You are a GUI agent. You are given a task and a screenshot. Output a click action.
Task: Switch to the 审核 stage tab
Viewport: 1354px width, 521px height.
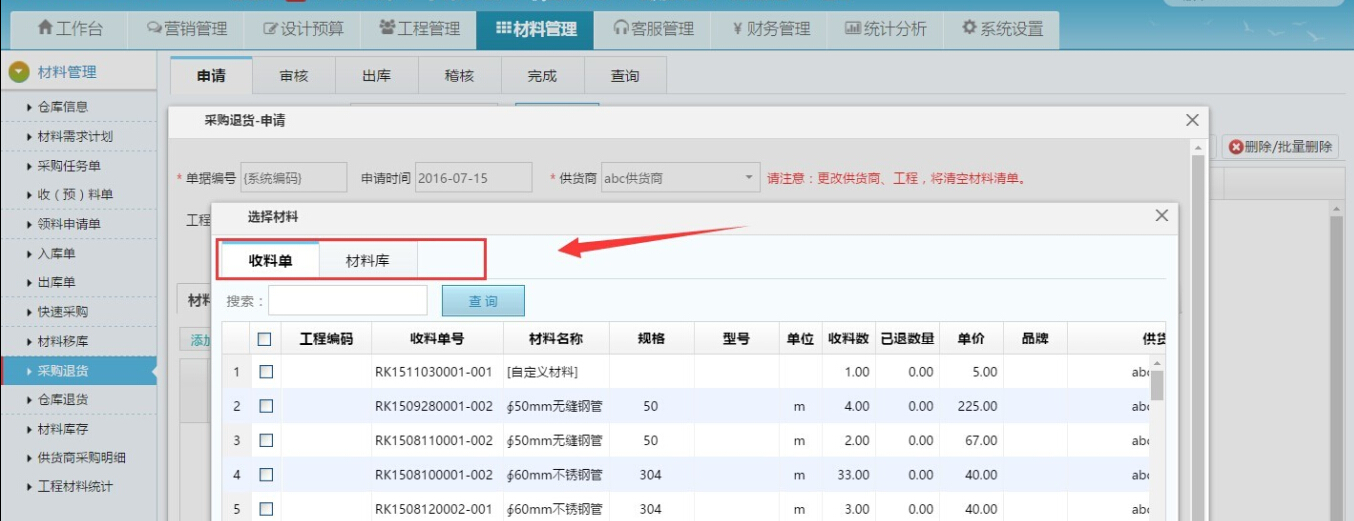pos(293,76)
